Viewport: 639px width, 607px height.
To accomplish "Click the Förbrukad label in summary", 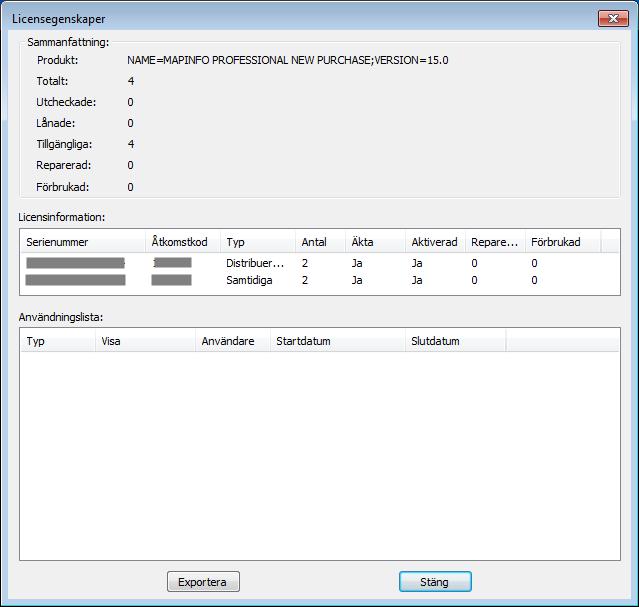I will [62, 187].
